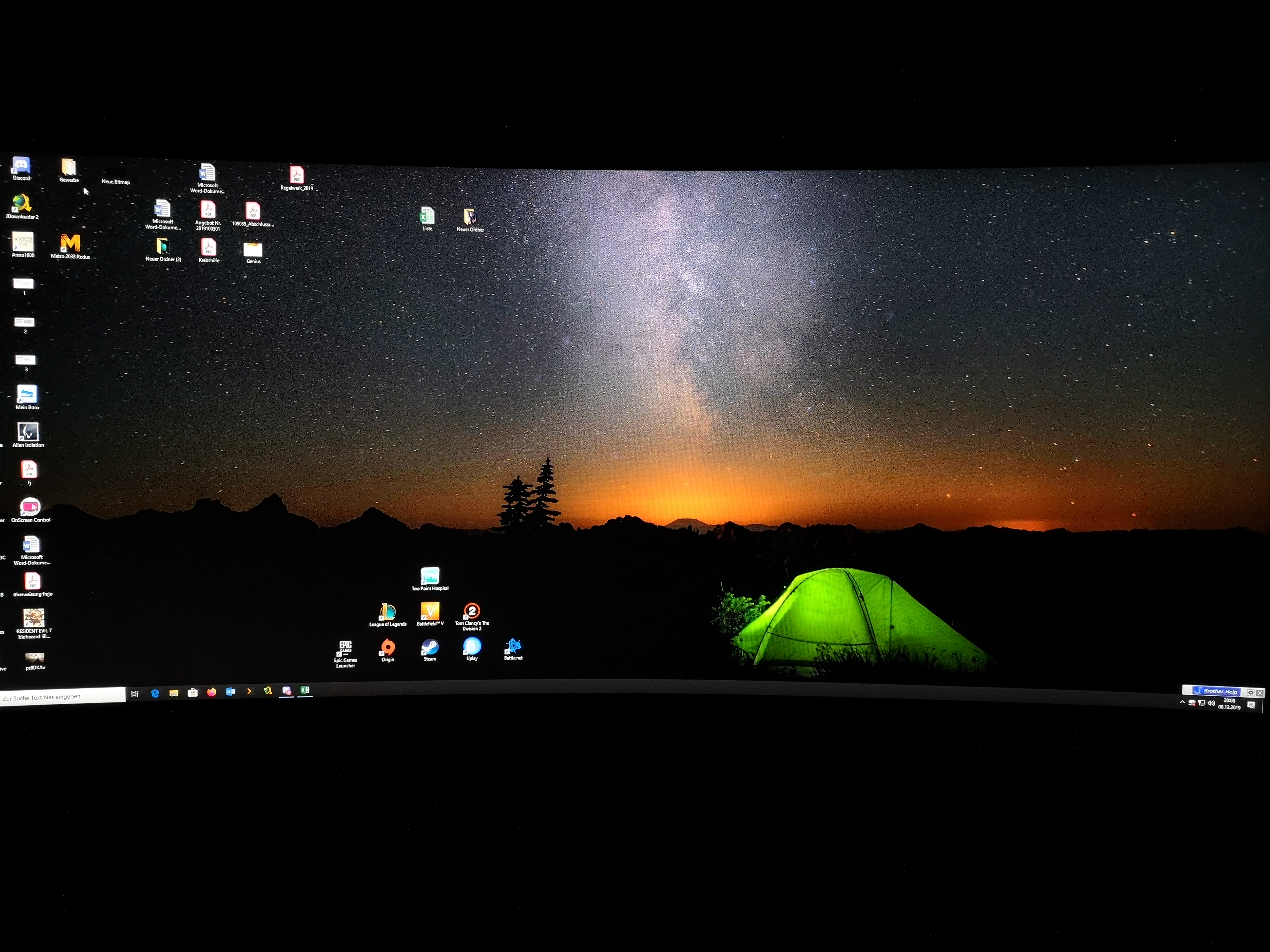The height and width of the screenshot is (952, 1270).
Task: Open the Battle.net shortcut
Action: pos(513,647)
